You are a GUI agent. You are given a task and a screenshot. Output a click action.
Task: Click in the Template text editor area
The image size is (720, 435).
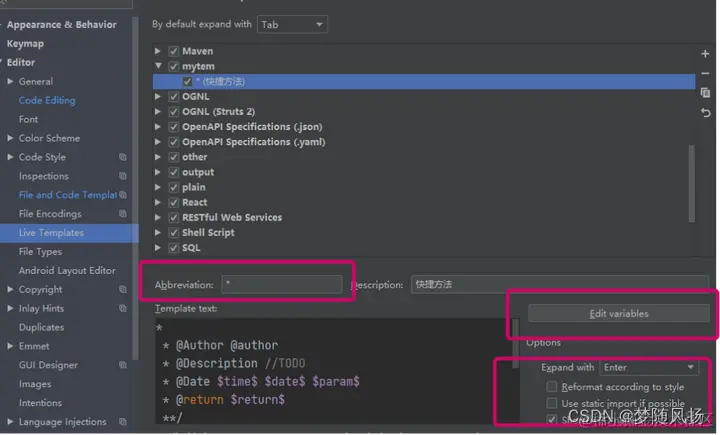(334, 371)
